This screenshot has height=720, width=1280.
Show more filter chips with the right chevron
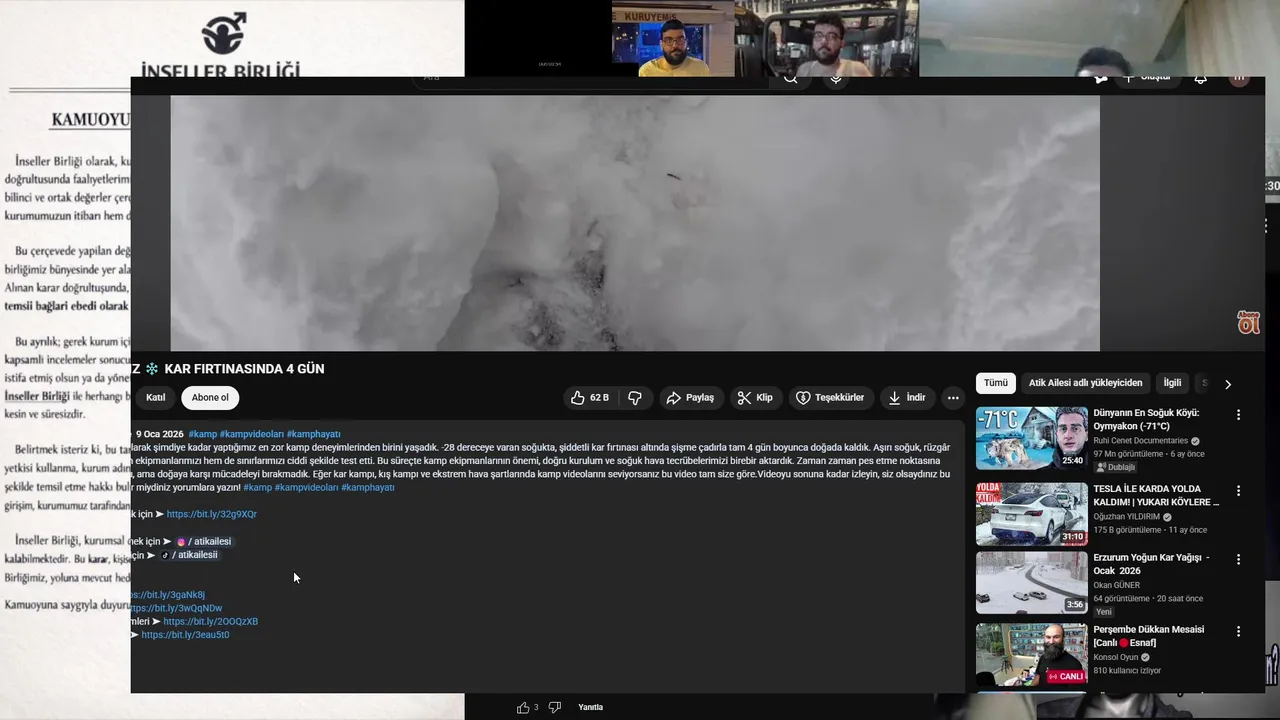click(1228, 384)
